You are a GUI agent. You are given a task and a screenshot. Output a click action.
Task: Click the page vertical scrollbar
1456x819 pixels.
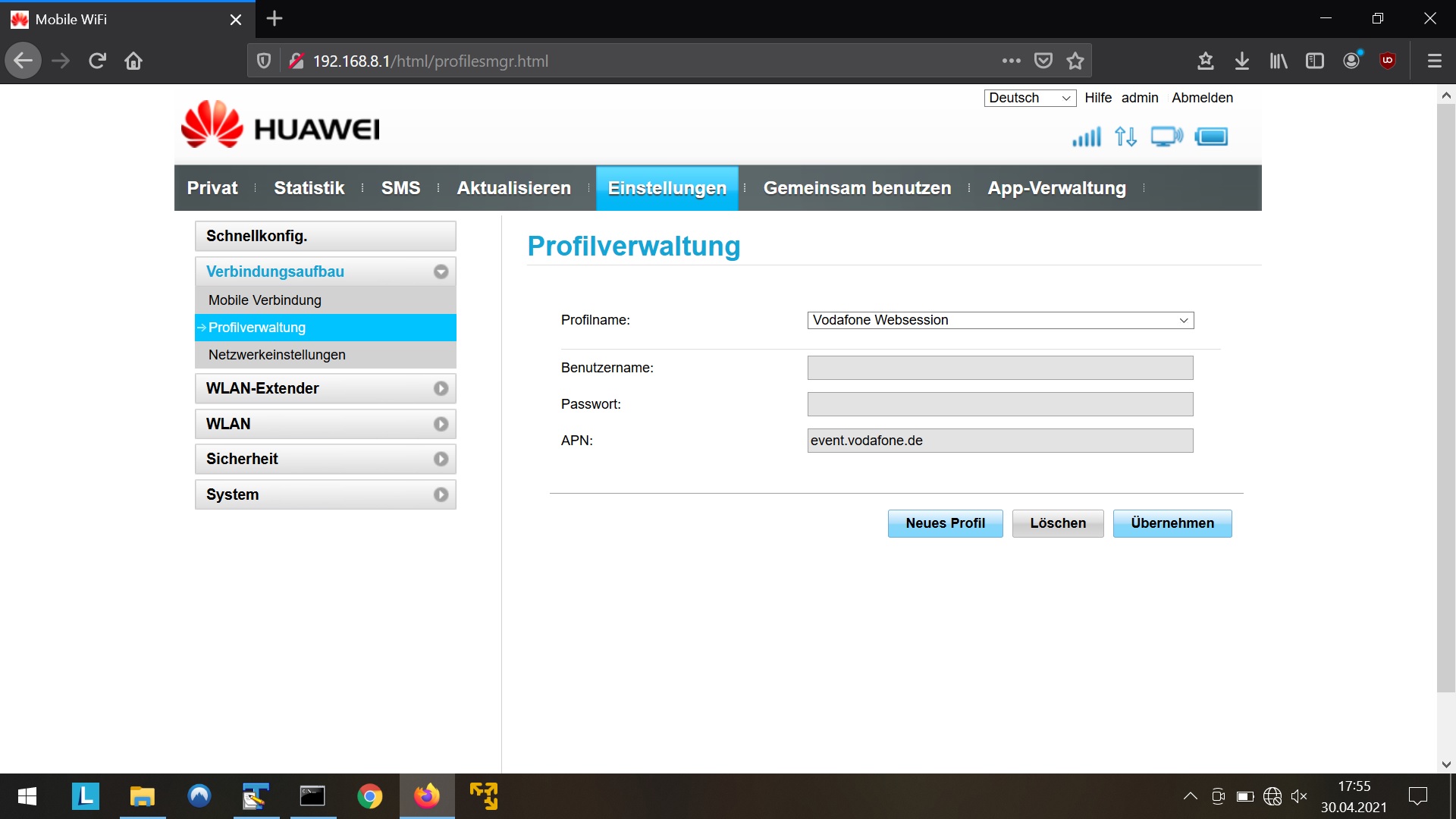pos(1446,397)
